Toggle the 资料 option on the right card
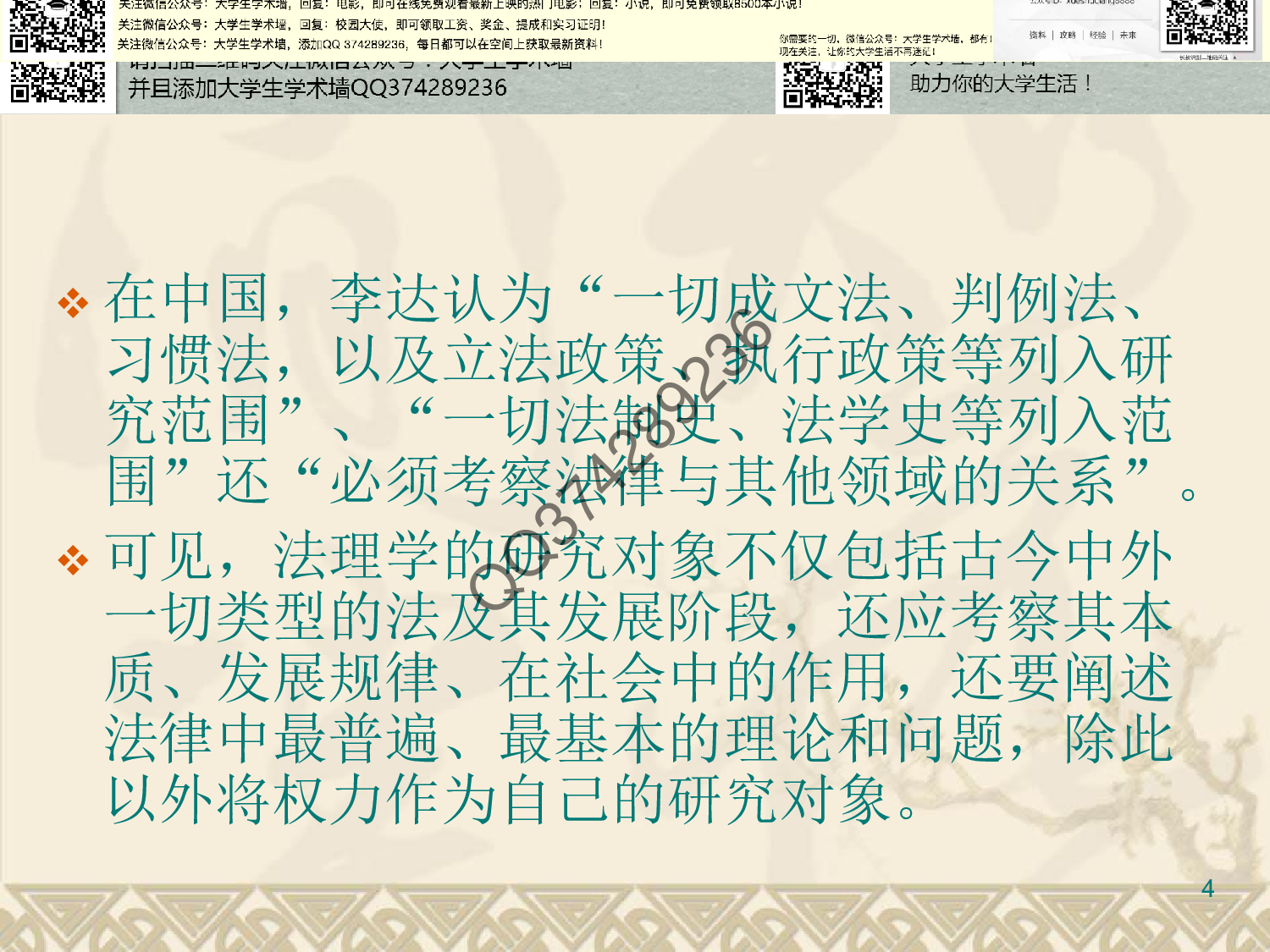The width and height of the screenshot is (1270, 952). click(x=1038, y=35)
